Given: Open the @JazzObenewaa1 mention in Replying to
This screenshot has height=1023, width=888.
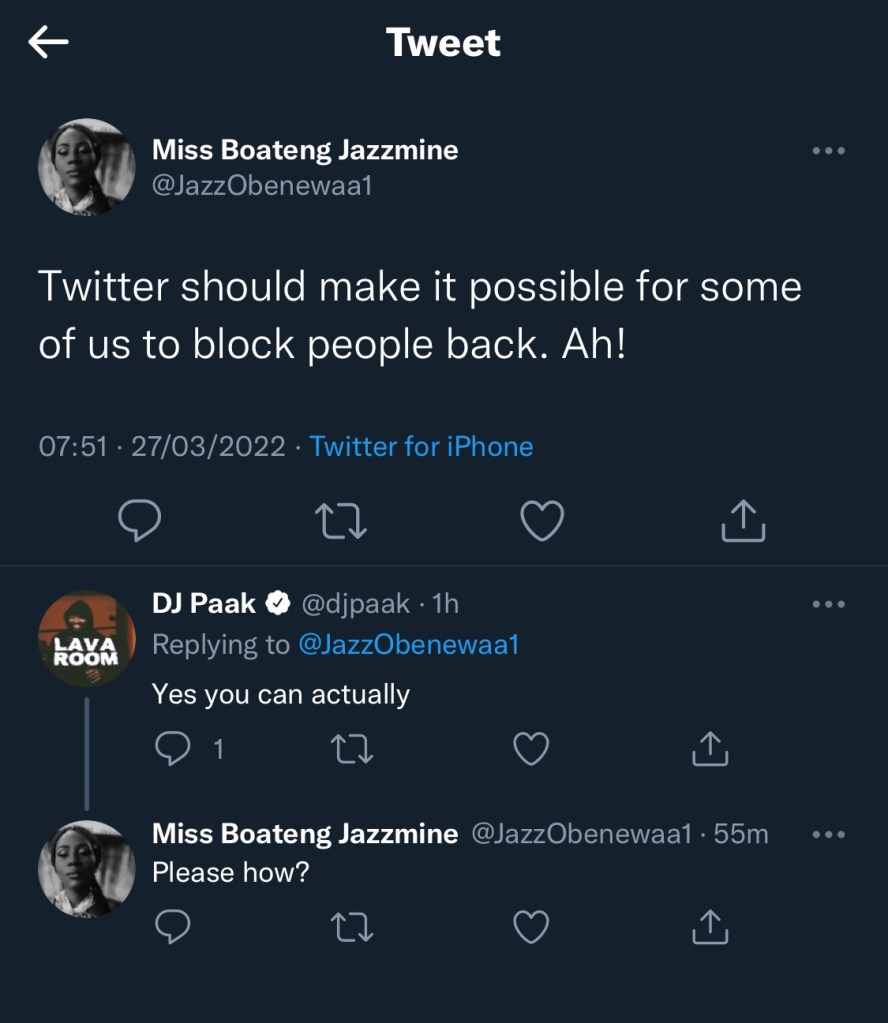Looking at the screenshot, I should 408,645.
